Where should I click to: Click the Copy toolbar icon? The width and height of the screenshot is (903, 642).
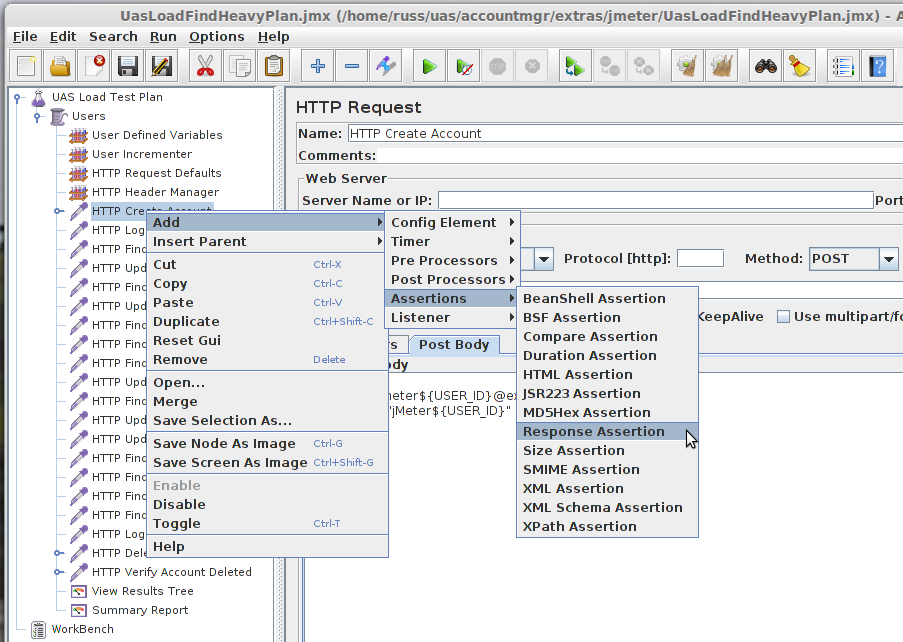point(239,66)
